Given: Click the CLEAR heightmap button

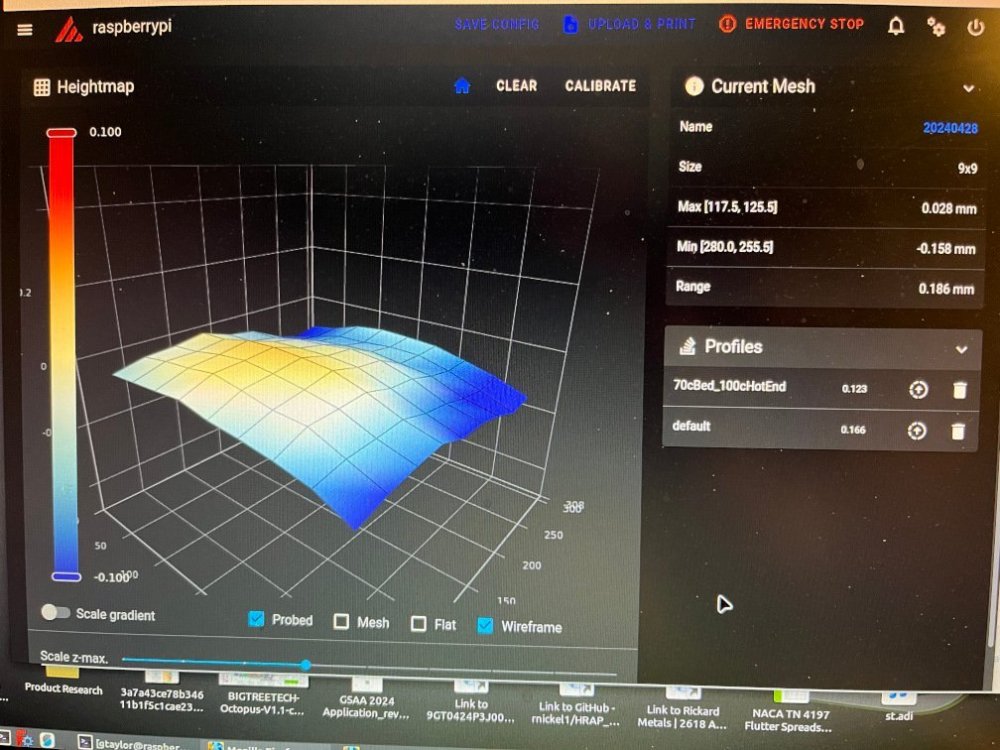Looking at the screenshot, I should [x=517, y=85].
